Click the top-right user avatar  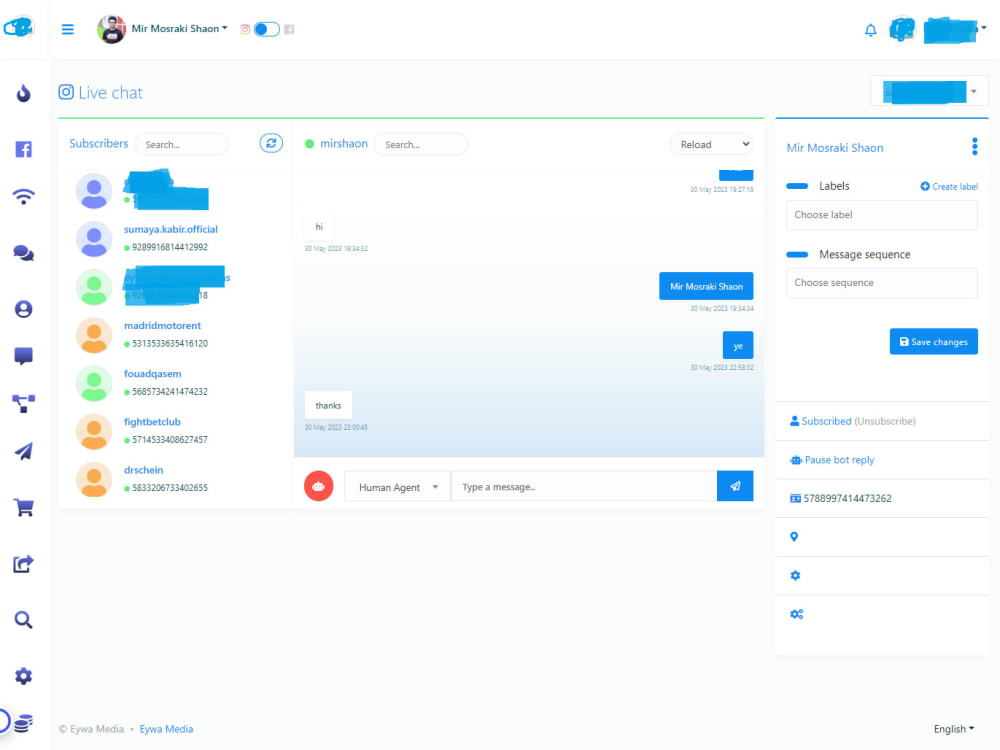pos(902,29)
